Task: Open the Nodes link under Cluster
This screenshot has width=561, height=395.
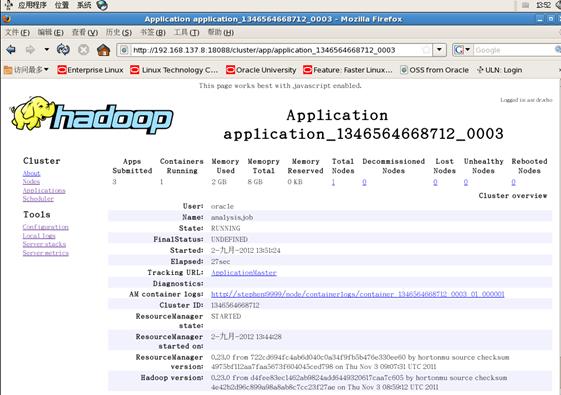Action: [31, 181]
